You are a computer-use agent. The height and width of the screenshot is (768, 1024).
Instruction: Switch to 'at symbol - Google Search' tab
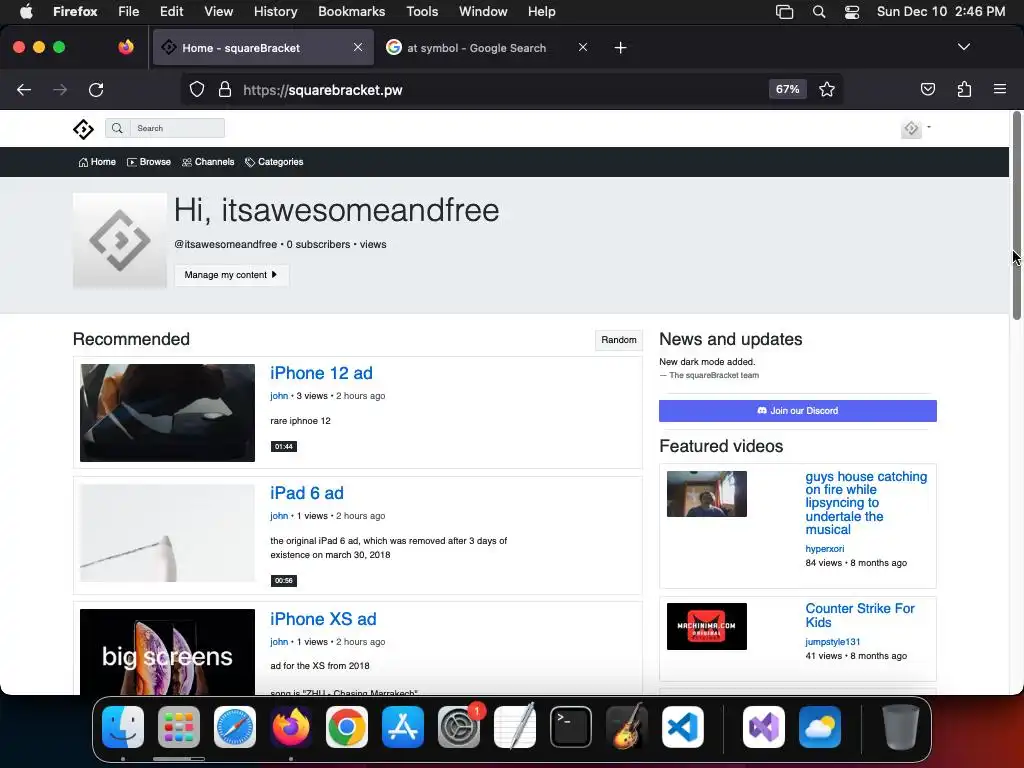point(477,48)
